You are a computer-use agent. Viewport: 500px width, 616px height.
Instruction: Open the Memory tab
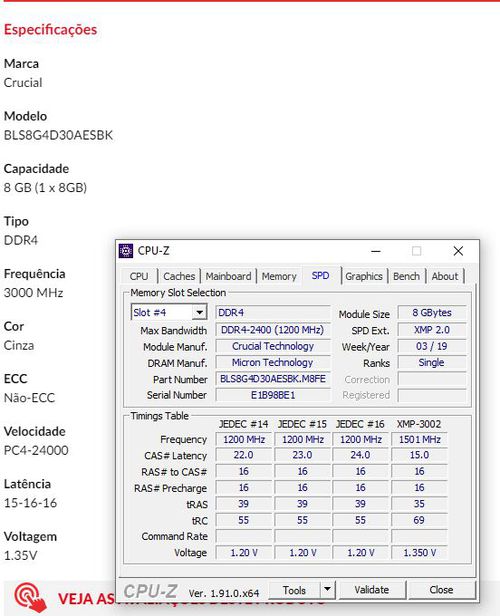coord(279,276)
